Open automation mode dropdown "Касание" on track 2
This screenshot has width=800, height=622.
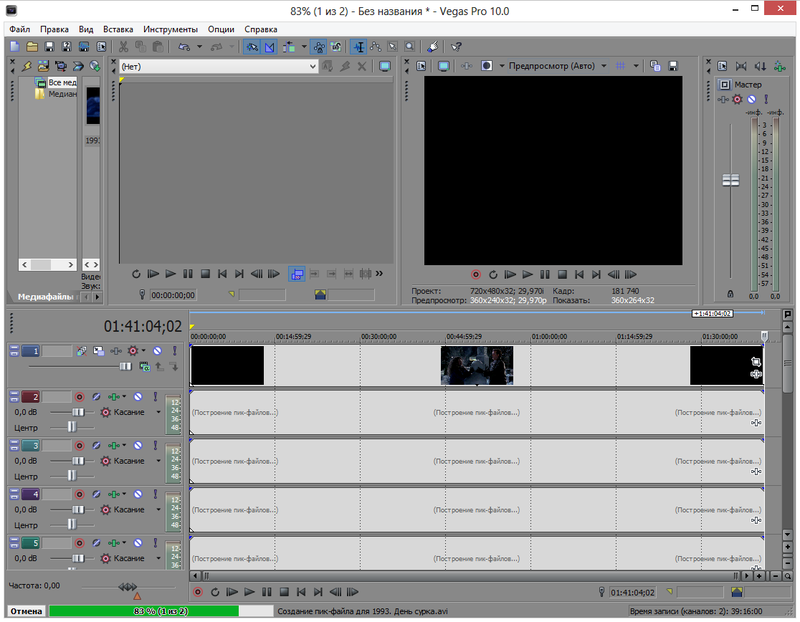pyautogui.click(x=158, y=412)
